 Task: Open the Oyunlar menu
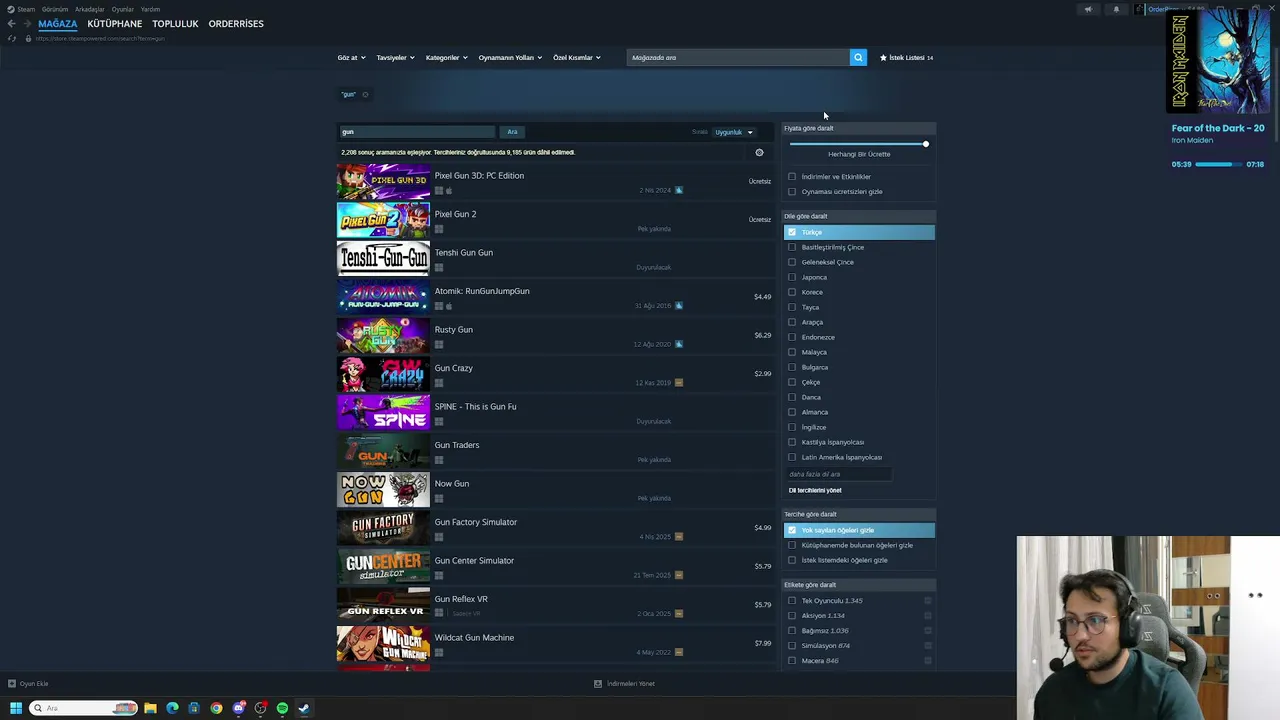[123, 9]
